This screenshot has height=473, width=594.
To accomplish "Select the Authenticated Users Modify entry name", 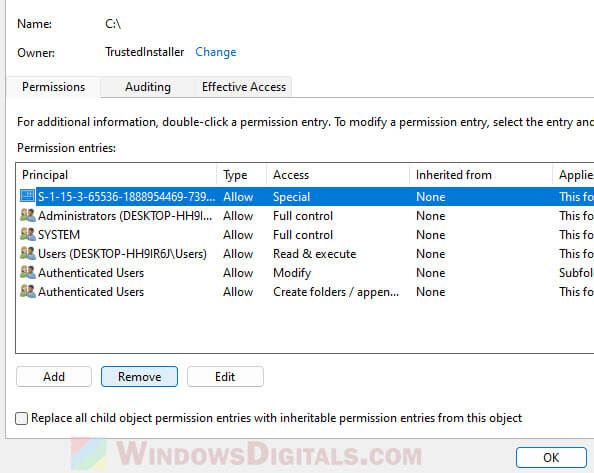I will point(91,272).
